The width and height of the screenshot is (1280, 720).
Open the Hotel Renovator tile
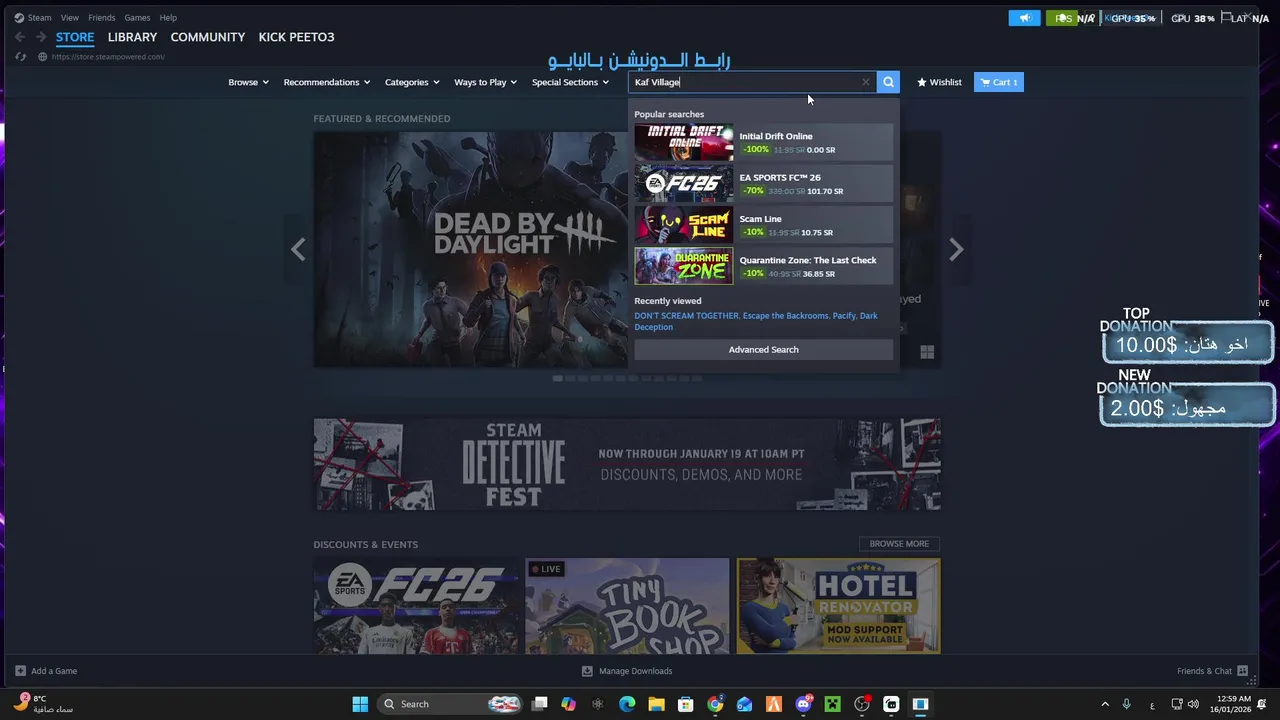coord(838,606)
